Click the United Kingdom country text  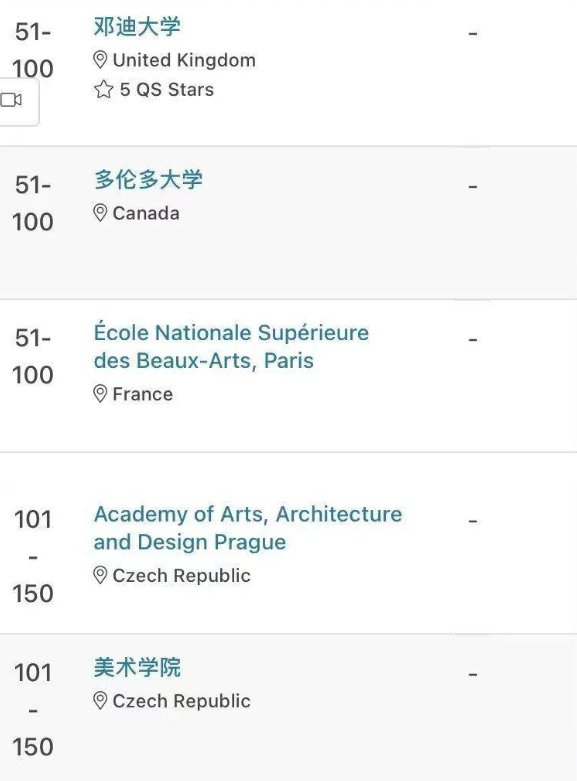point(184,60)
